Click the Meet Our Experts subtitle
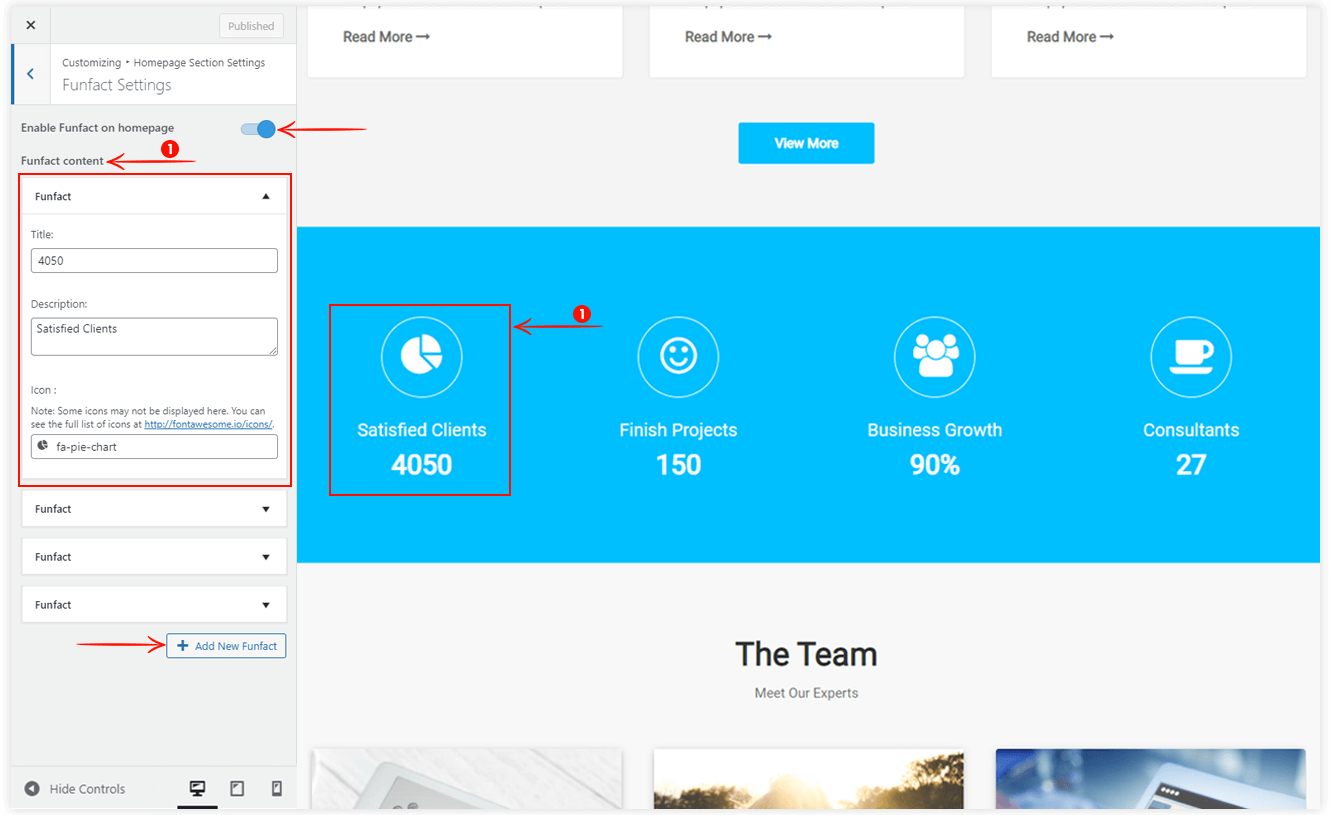Screen dimensions: 1330x815 click(x=806, y=693)
